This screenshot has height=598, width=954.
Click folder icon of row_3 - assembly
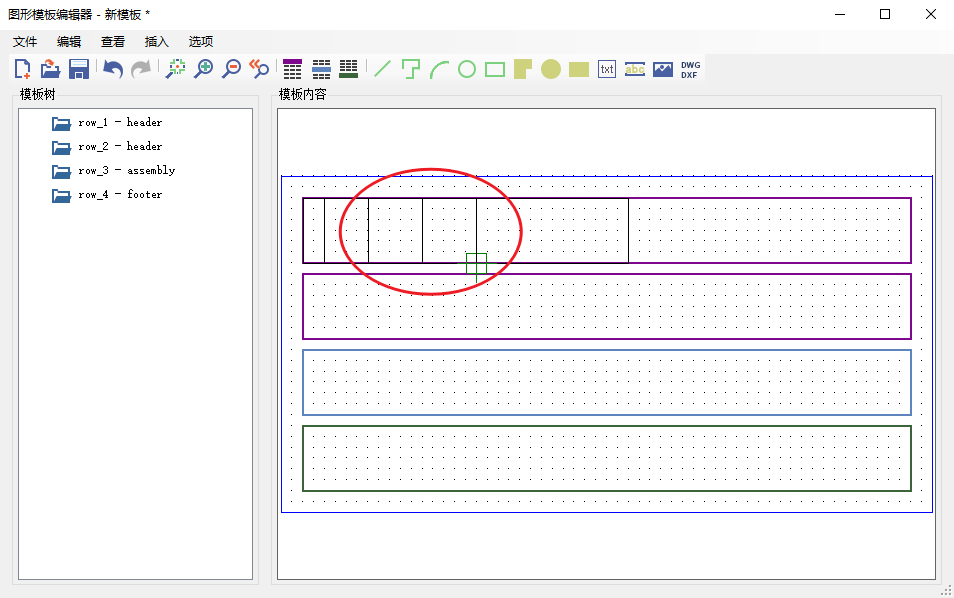click(x=61, y=172)
